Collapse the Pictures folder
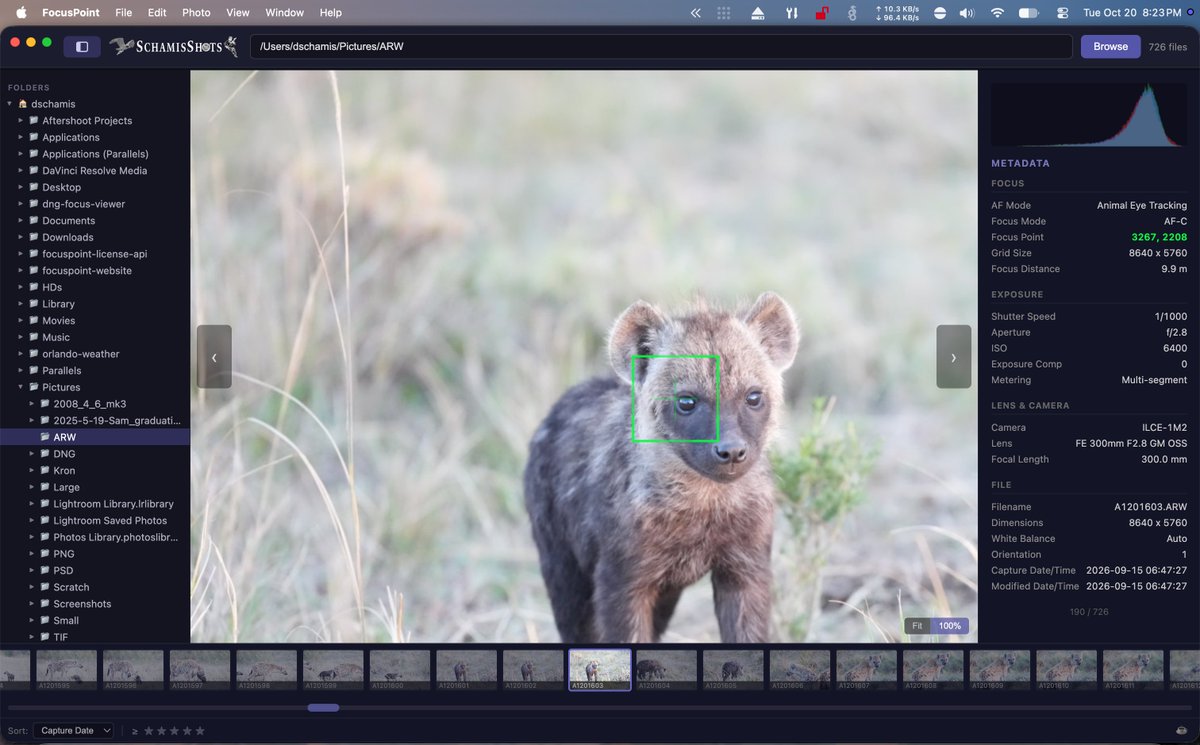Screen dimensions: 1200x745 pyautogui.click(x=20, y=387)
